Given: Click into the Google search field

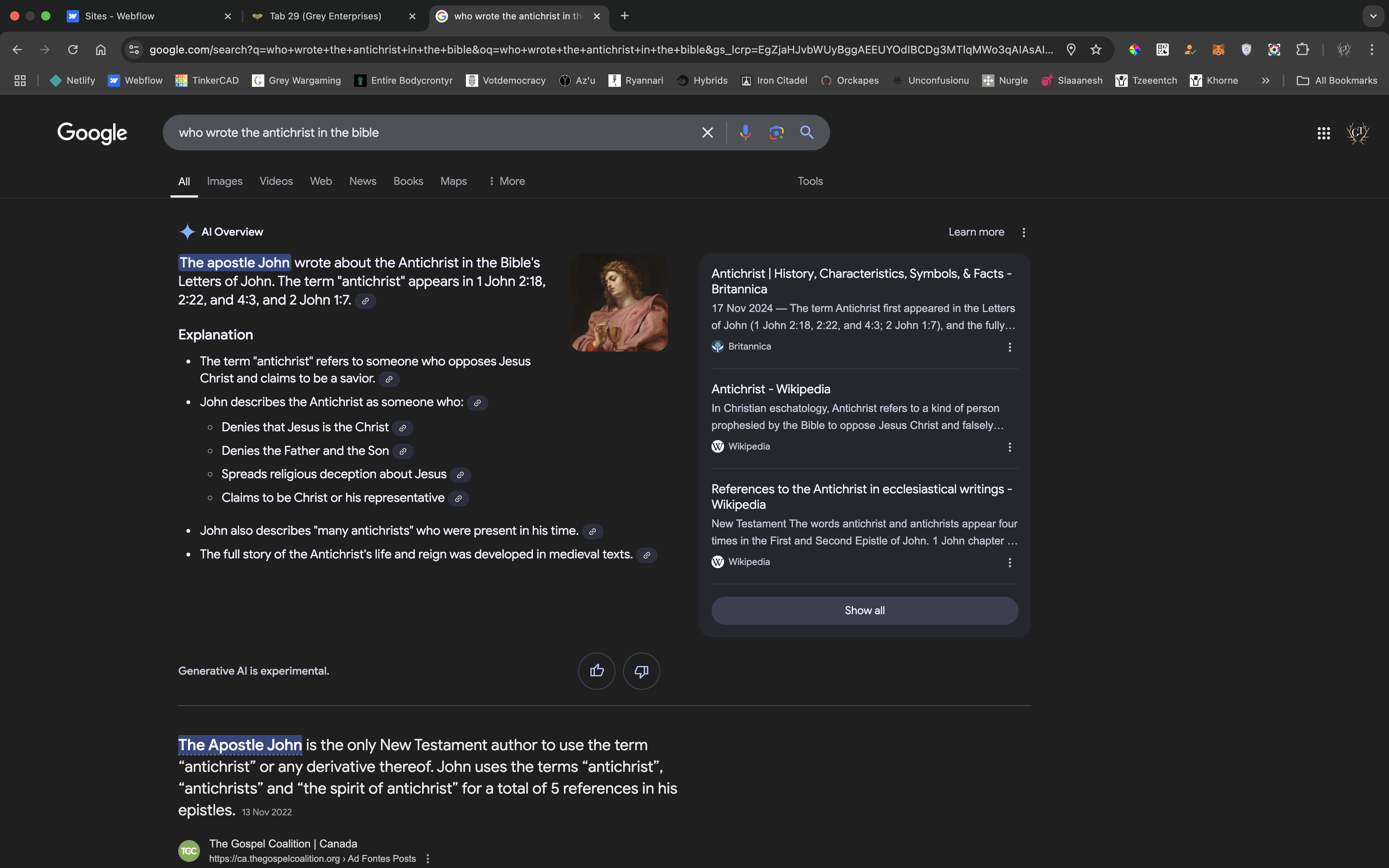Looking at the screenshot, I should pos(431,133).
